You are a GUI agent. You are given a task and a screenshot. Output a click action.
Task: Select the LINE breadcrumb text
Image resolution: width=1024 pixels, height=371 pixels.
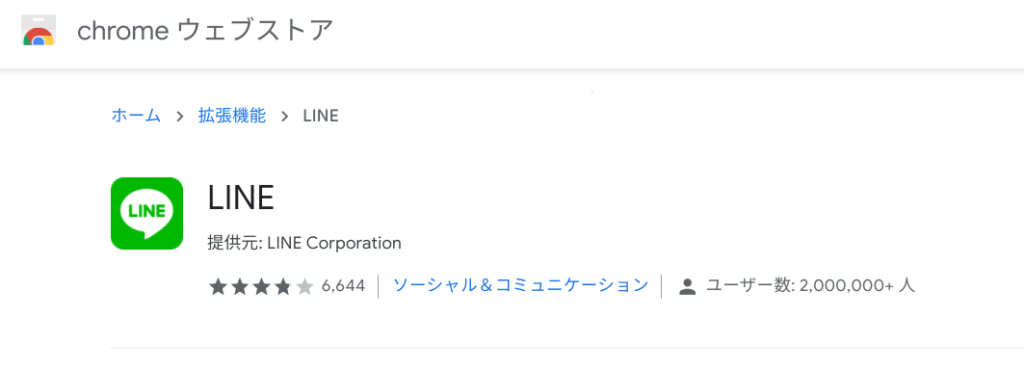coord(321,116)
